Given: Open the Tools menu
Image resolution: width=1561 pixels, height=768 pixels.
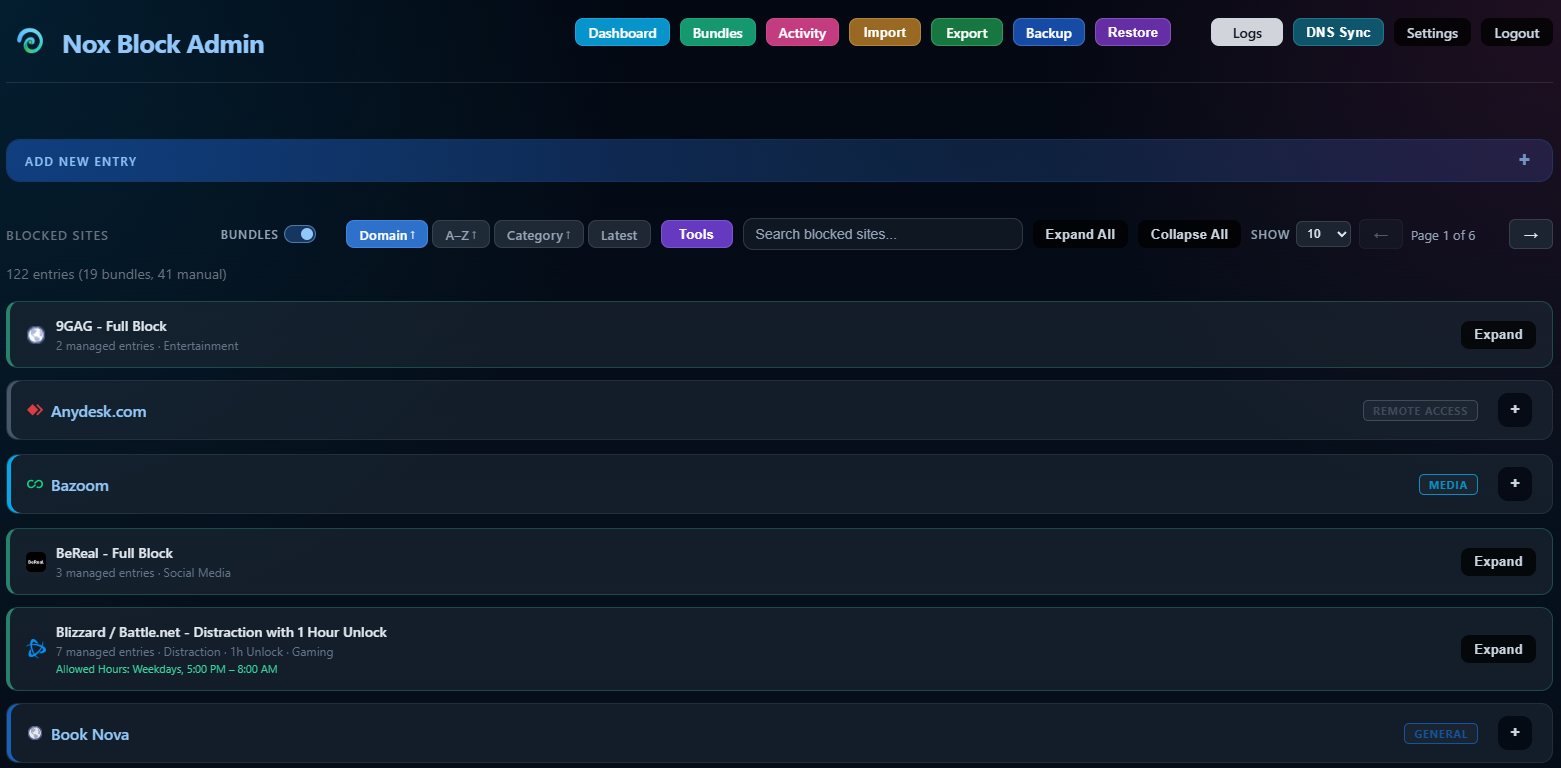Looking at the screenshot, I should (x=696, y=234).
